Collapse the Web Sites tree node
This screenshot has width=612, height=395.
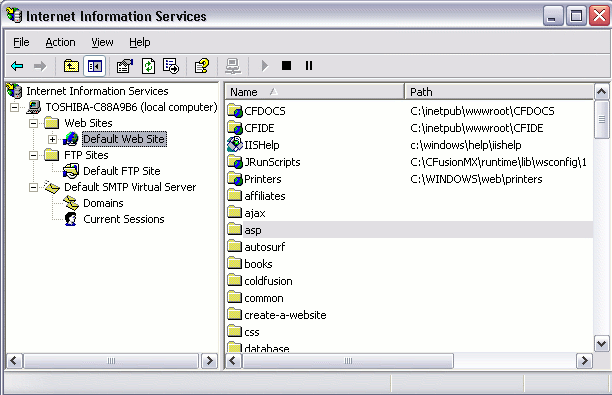[x=34, y=123]
